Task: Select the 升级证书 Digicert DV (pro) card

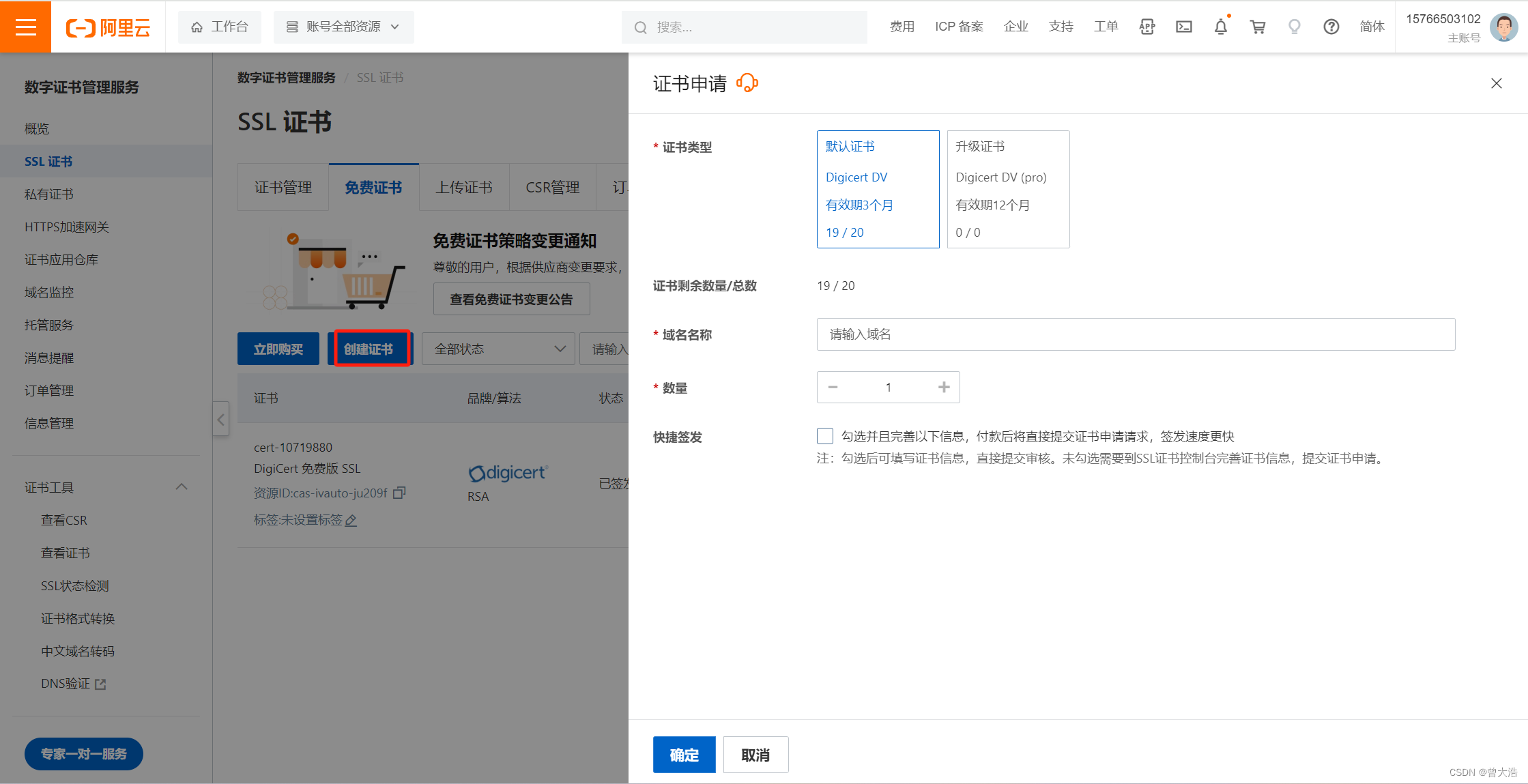Action: click(1008, 189)
